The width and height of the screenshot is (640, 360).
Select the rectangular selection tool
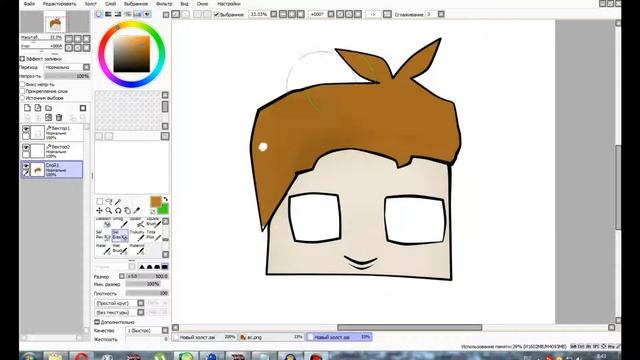[x=100, y=202]
